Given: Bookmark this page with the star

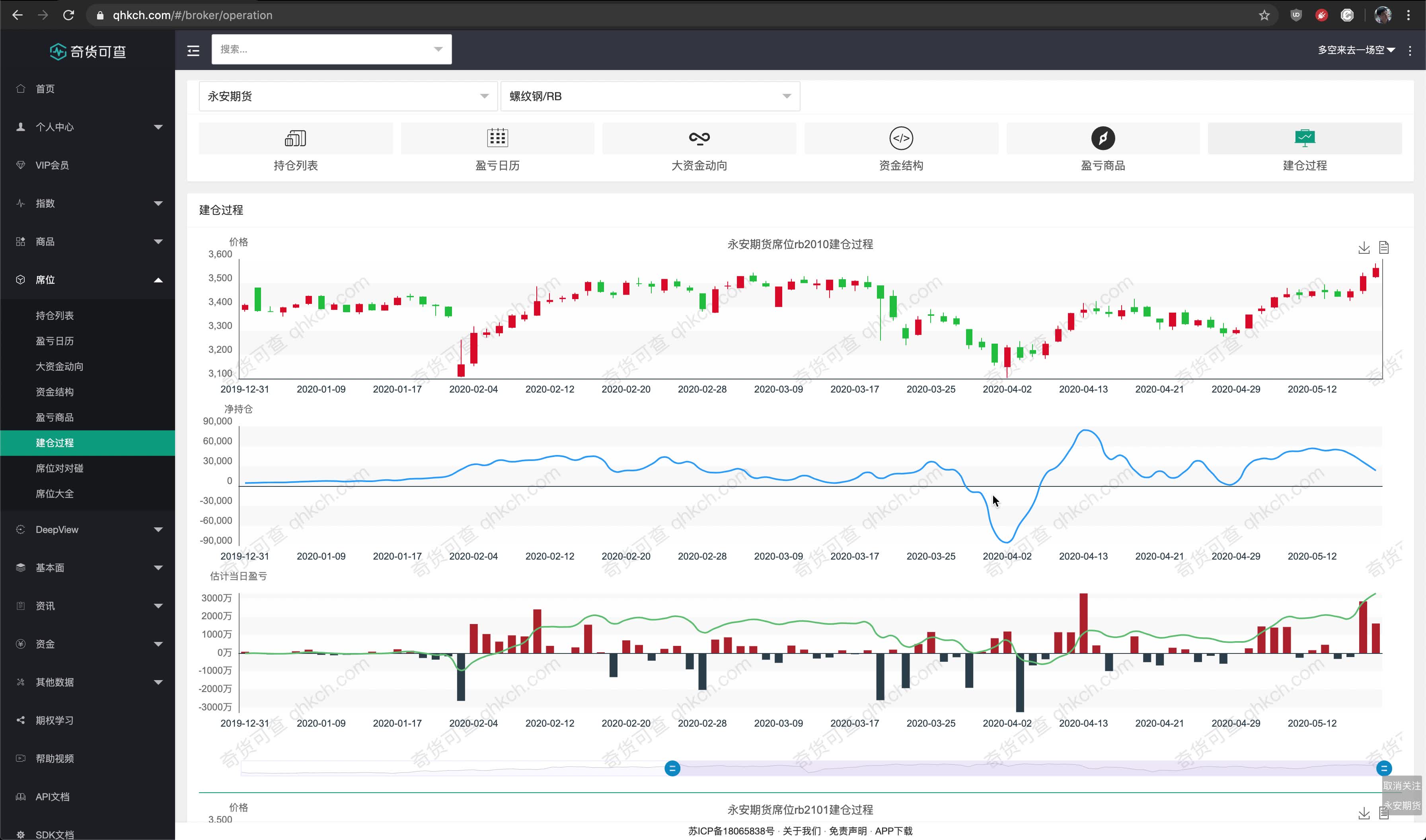Looking at the screenshot, I should click(1264, 15).
